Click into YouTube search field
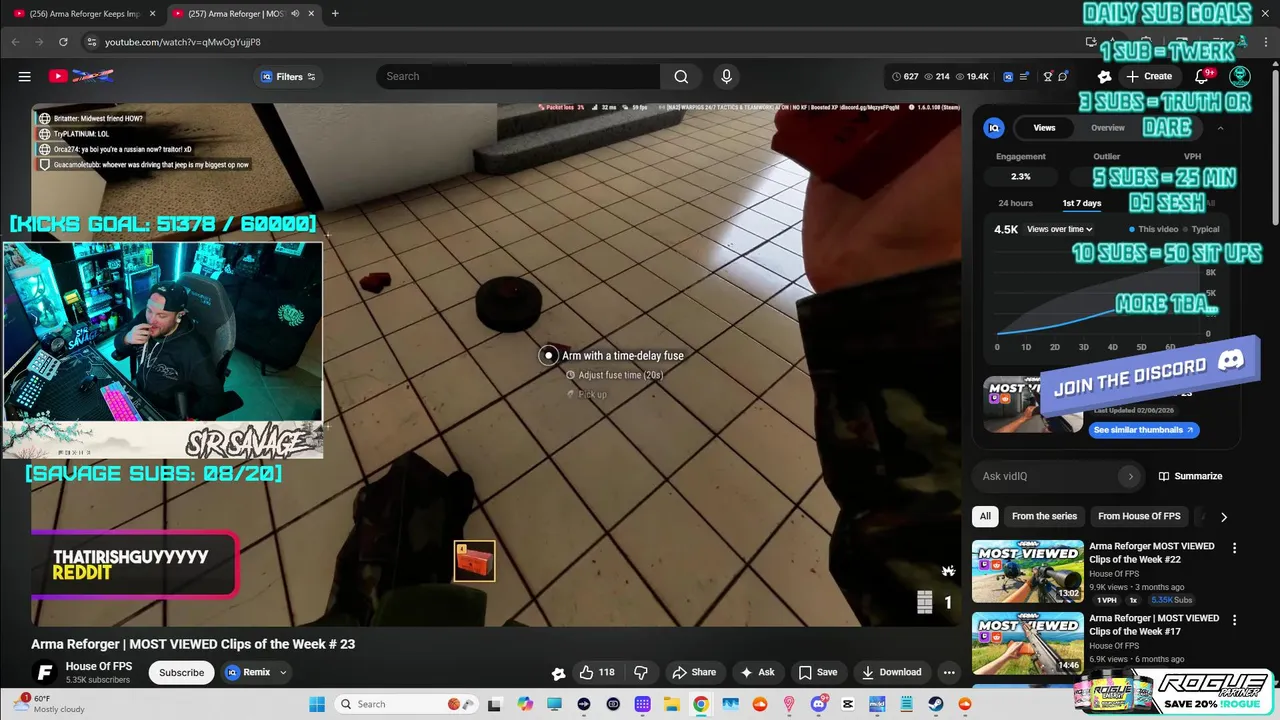This screenshot has width=1280, height=720. click(518, 76)
